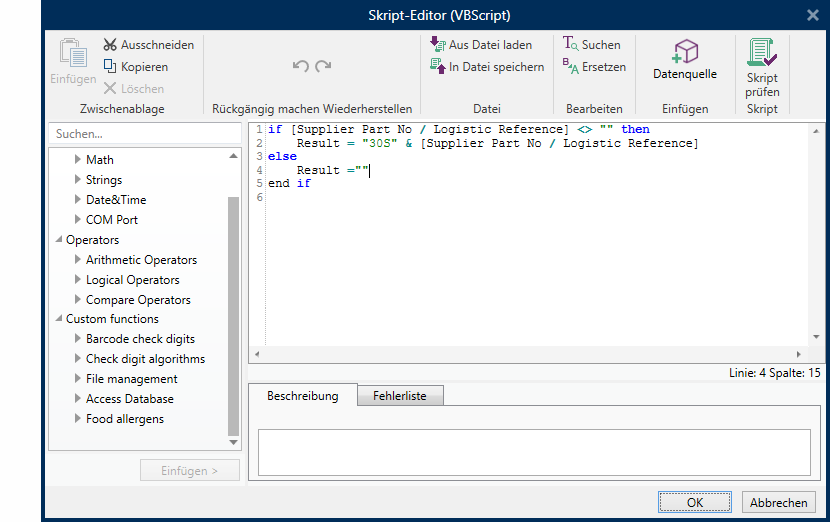Undo the last edit
This screenshot has width=830, height=522.
point(301,66)
